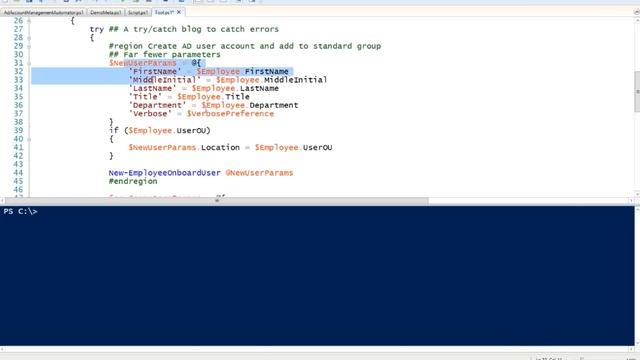This screenshot has width=640, height=360.
Task: Click the '#region Create AD user account' line
Action: [x=244, y=46]
